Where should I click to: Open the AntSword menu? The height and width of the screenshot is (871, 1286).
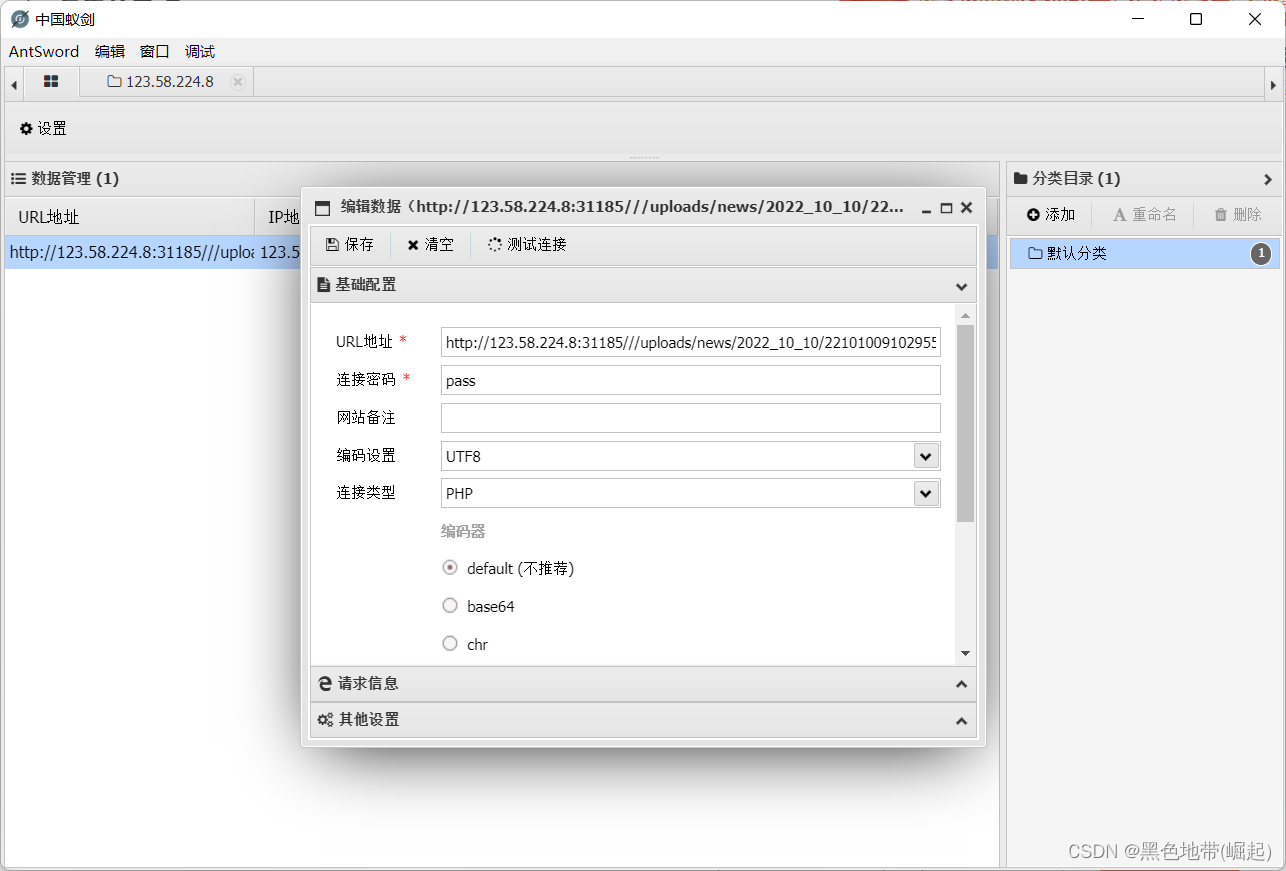pos(44,51)
